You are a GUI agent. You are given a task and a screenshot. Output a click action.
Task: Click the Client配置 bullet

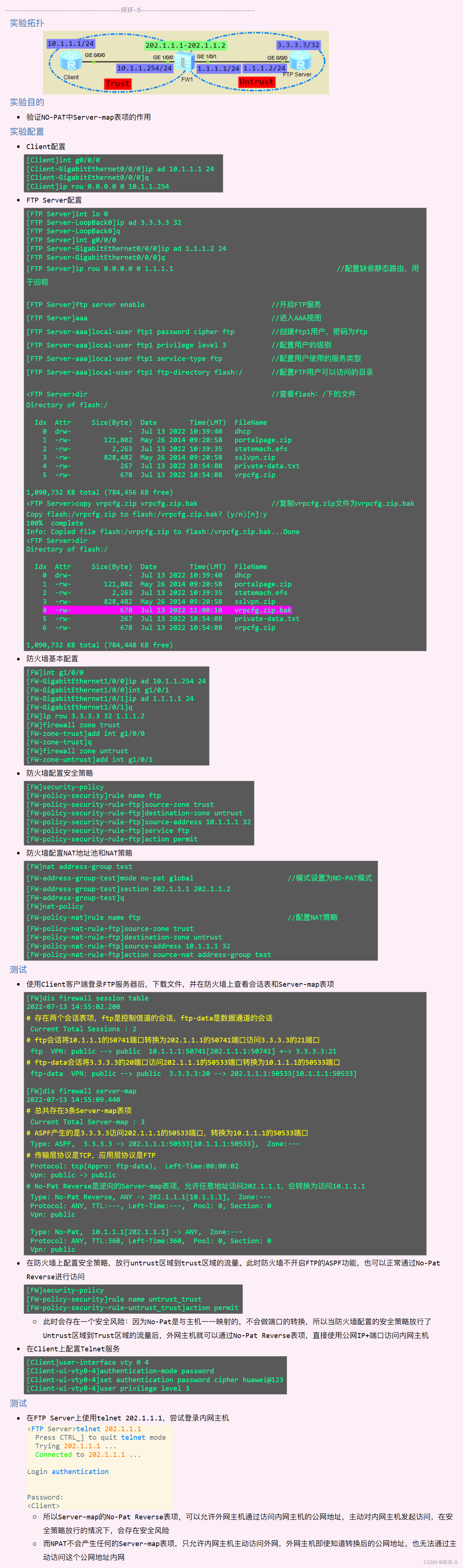tap(46, 147)
